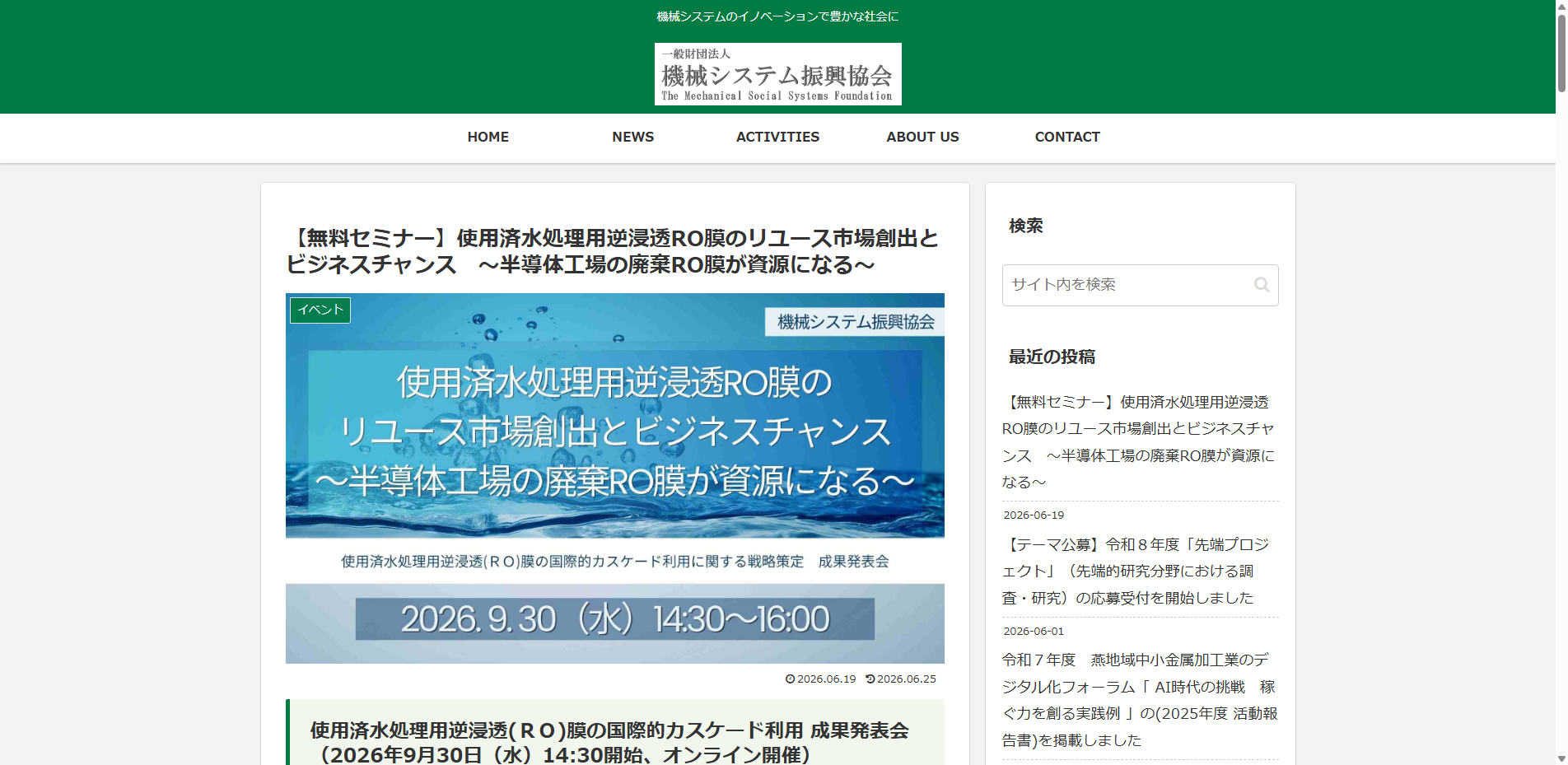Click the updated date 2026.06.25
Viewport: 1568px width, 765px height.
click(902, 679)
